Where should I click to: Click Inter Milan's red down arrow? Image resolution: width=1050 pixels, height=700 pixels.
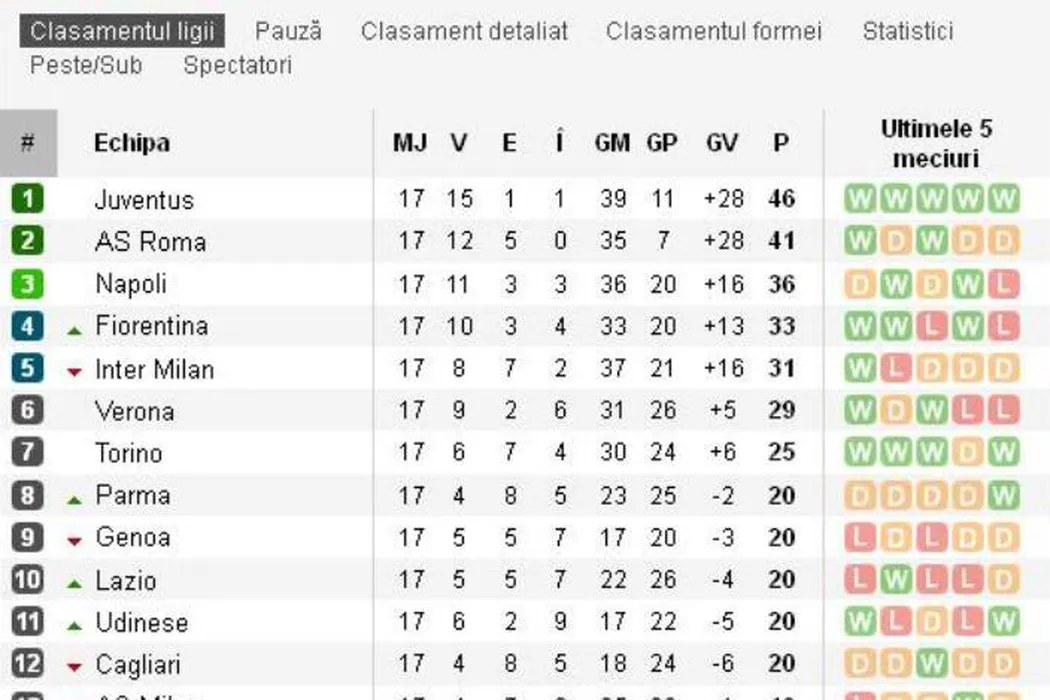tap(74, 372)
